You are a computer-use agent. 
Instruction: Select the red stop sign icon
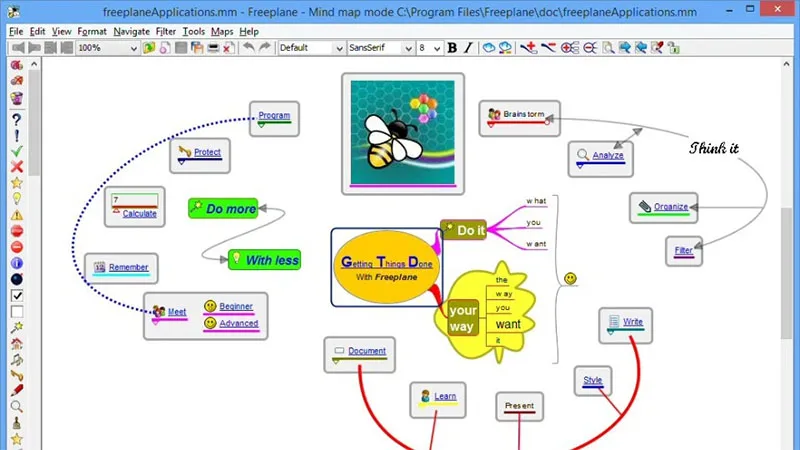[x=16, y=231]
